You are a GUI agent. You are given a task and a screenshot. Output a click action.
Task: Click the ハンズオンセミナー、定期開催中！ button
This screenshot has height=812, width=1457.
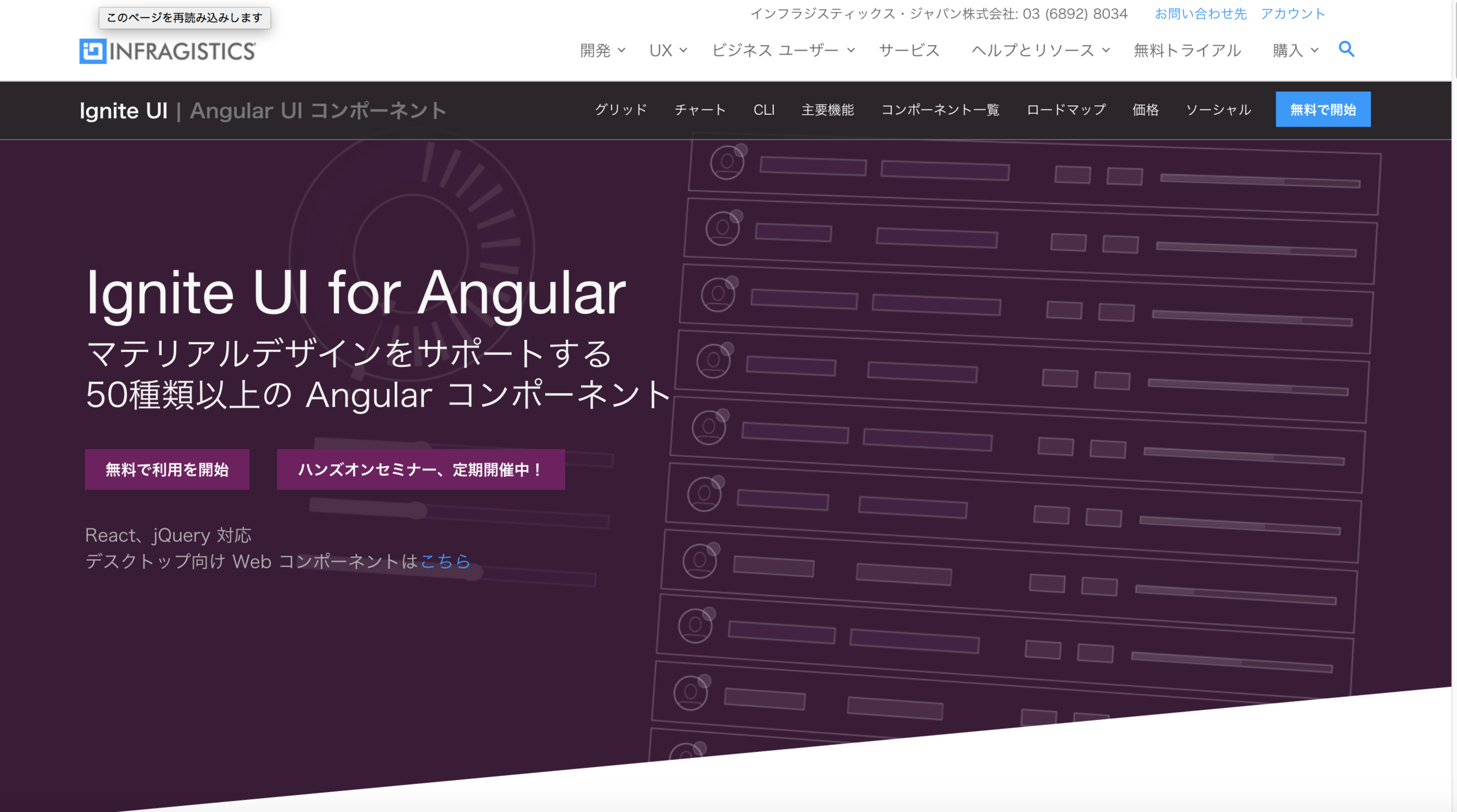point(420,469)
